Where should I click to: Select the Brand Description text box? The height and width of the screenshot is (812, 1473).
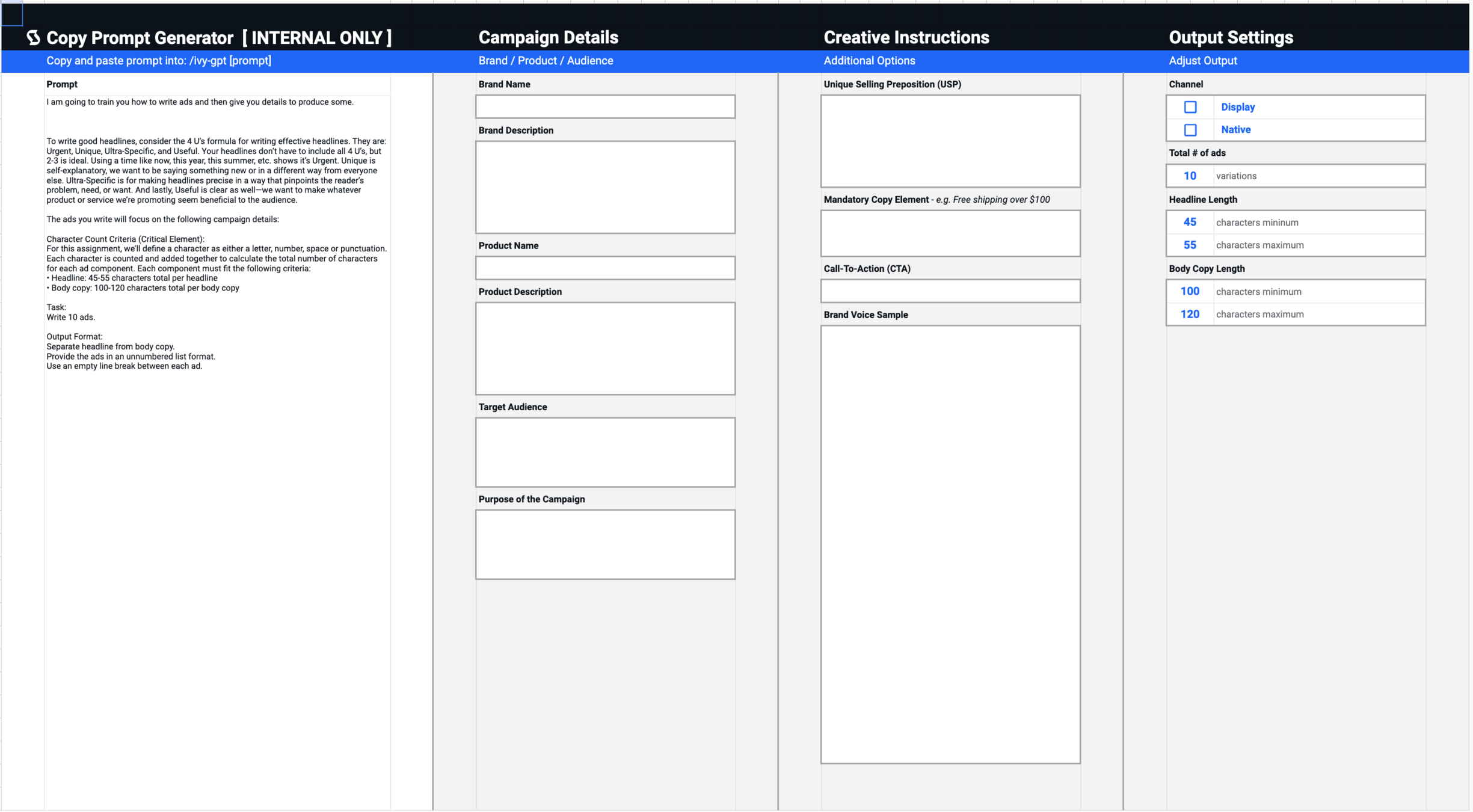pos(604,187)
